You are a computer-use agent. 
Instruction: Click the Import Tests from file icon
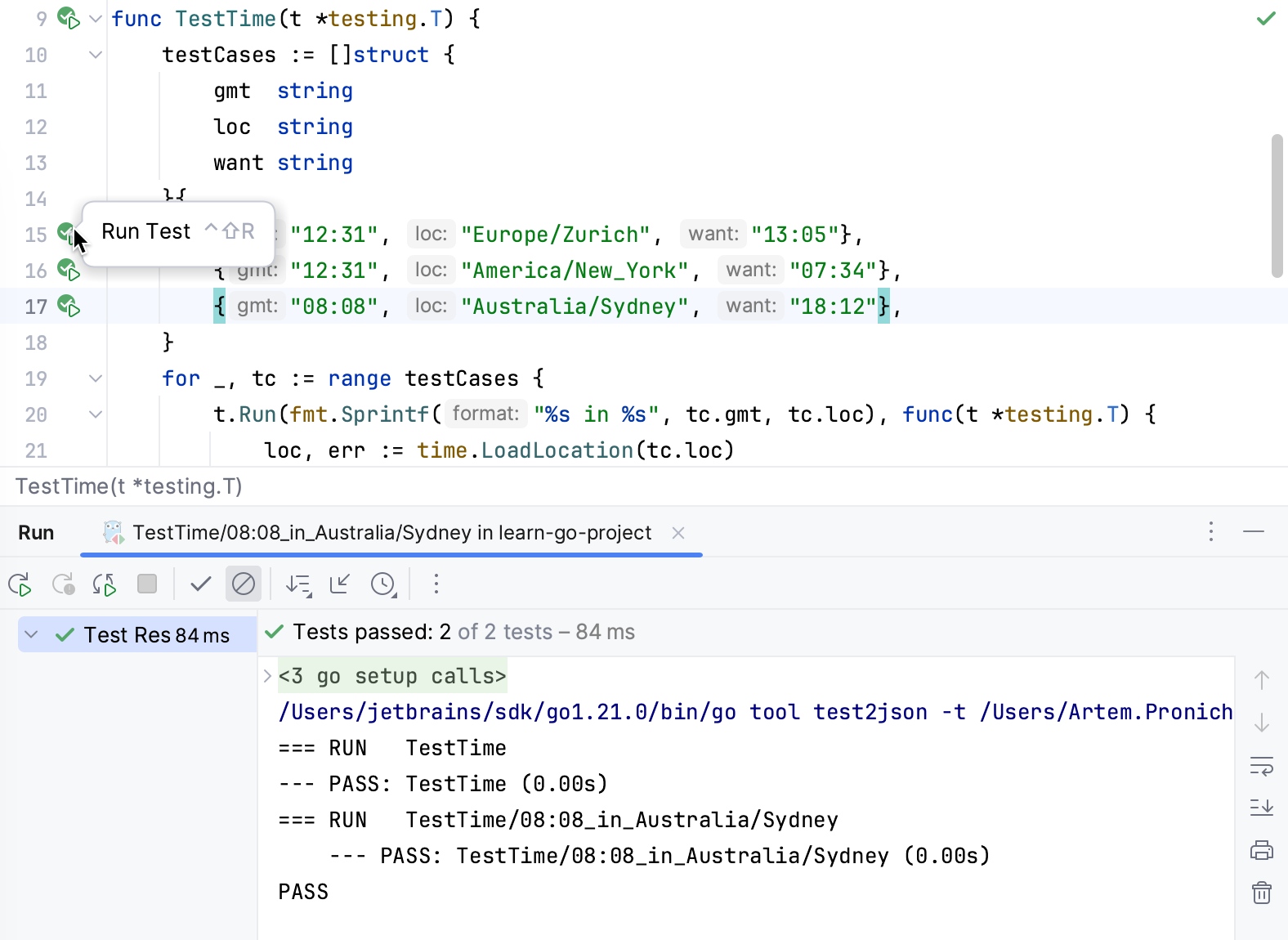click(340, 584)
